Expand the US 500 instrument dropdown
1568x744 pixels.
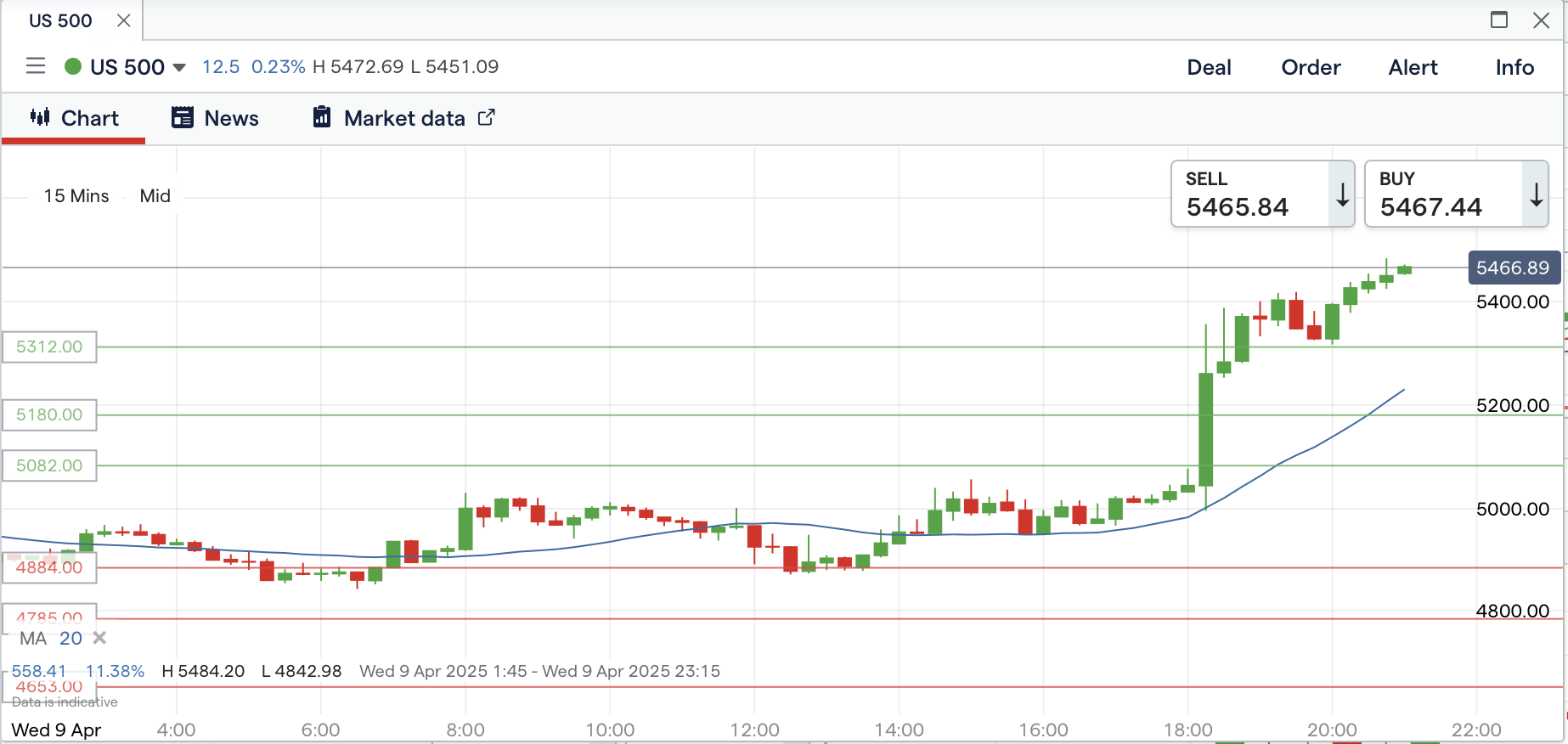(179, 67)
